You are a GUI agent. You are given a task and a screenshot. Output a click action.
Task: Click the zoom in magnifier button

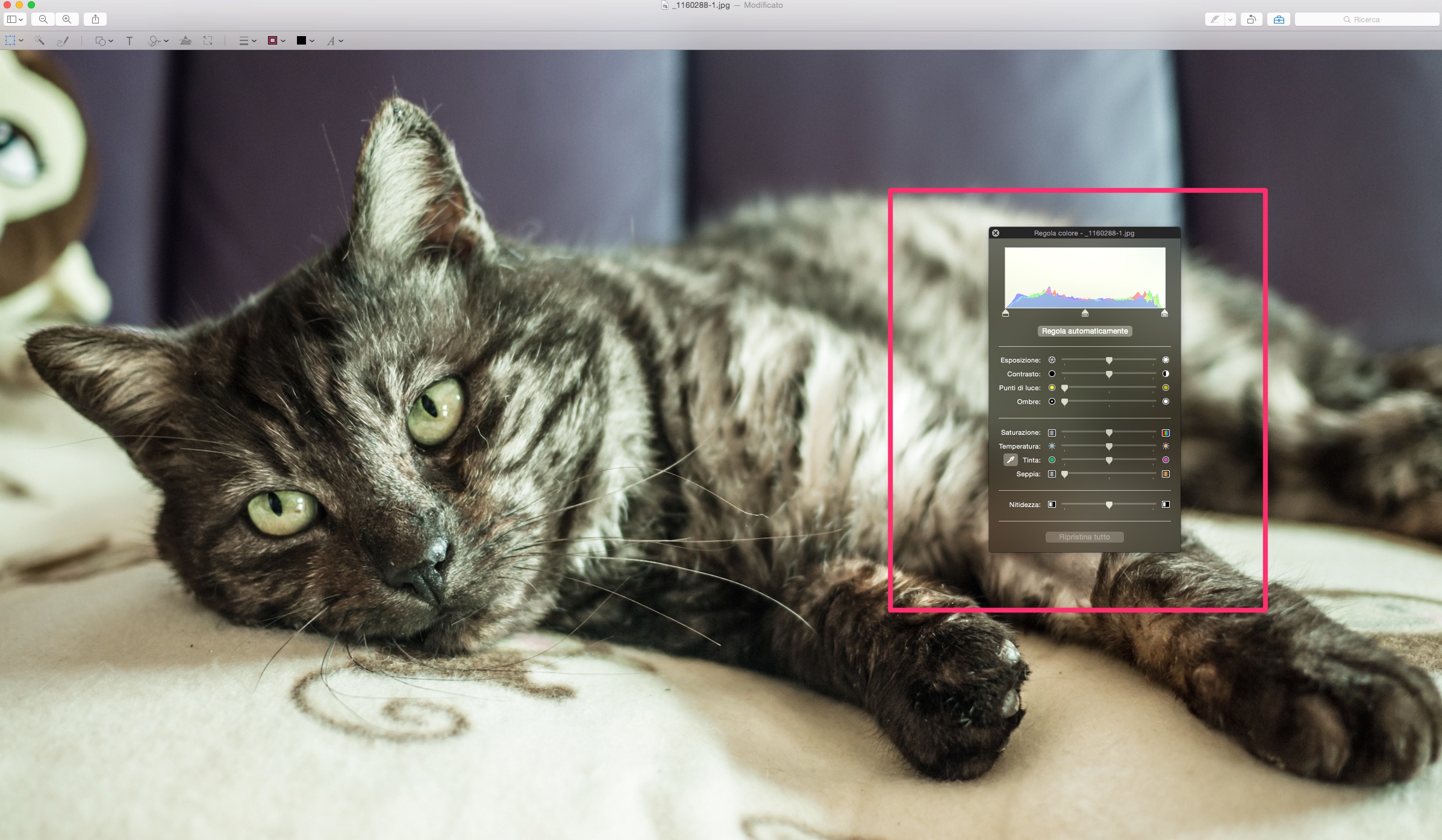[67, 19]
